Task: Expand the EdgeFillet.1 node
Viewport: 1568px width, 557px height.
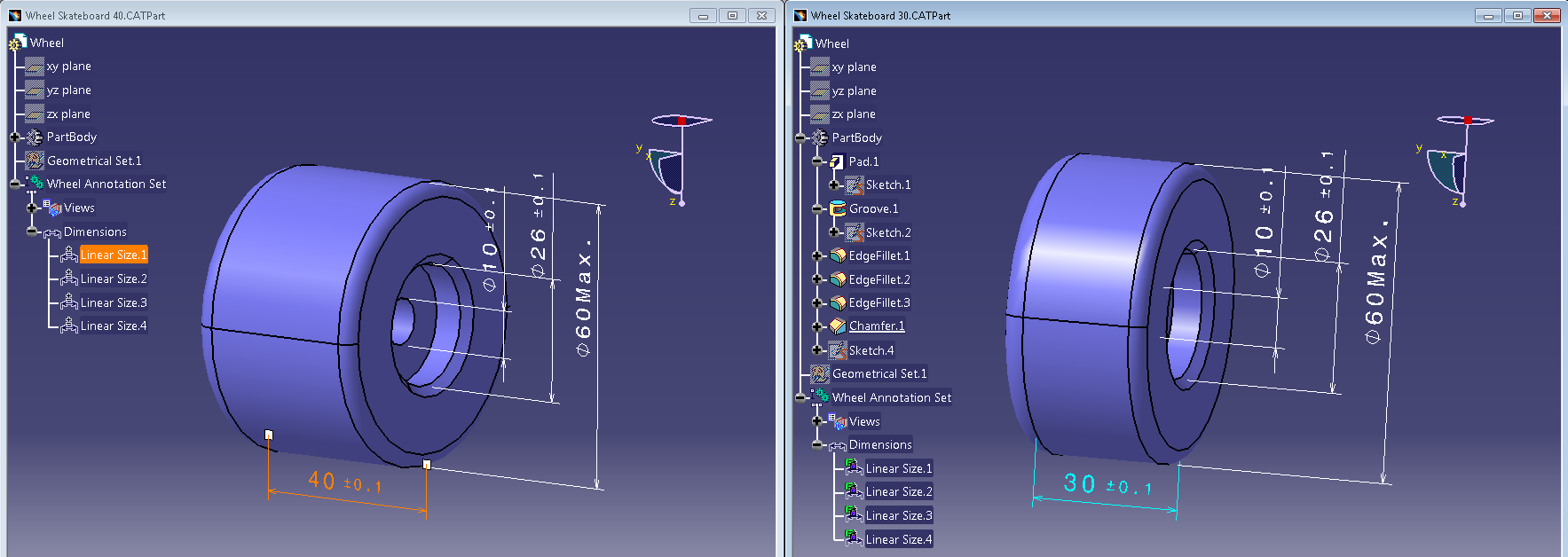Action: pyautogui.click(x=817, y=255)
